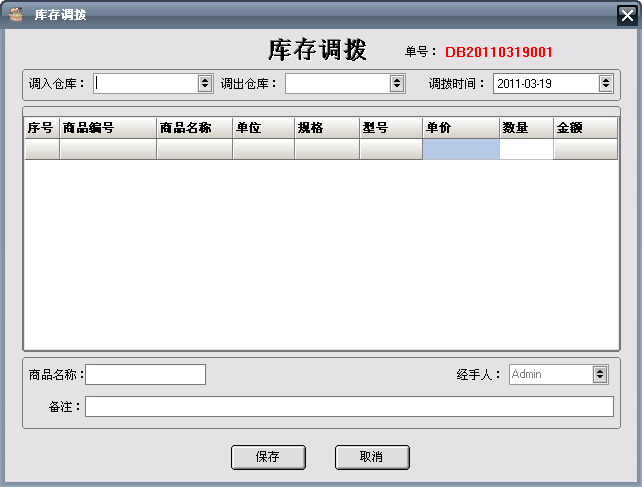Select the 商品编号 cell in first row

coord(108,149)
